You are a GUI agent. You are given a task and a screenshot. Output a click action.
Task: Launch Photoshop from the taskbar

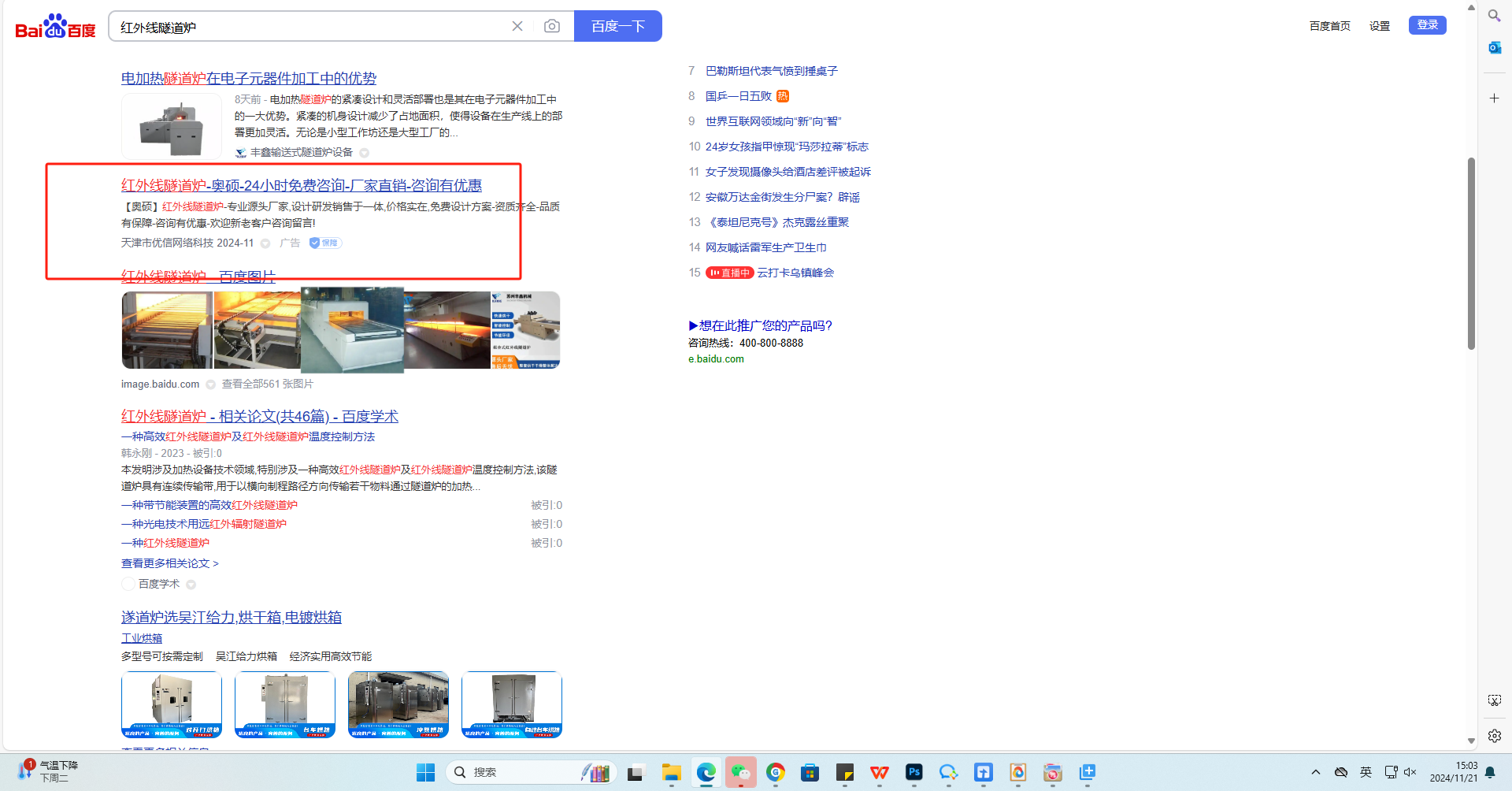(x=913, y=773)
